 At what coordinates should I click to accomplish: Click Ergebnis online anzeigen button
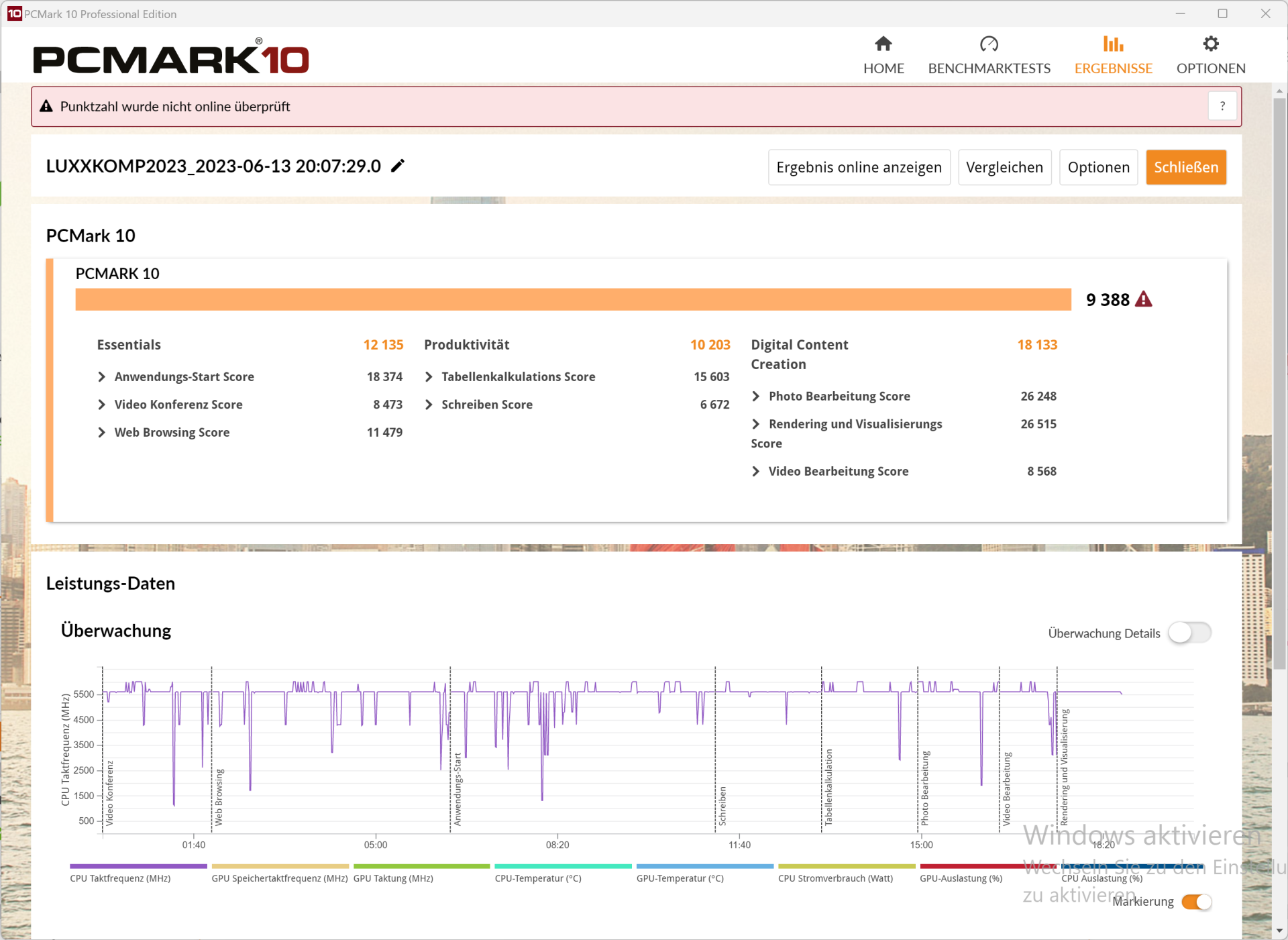tap(859, 167)
